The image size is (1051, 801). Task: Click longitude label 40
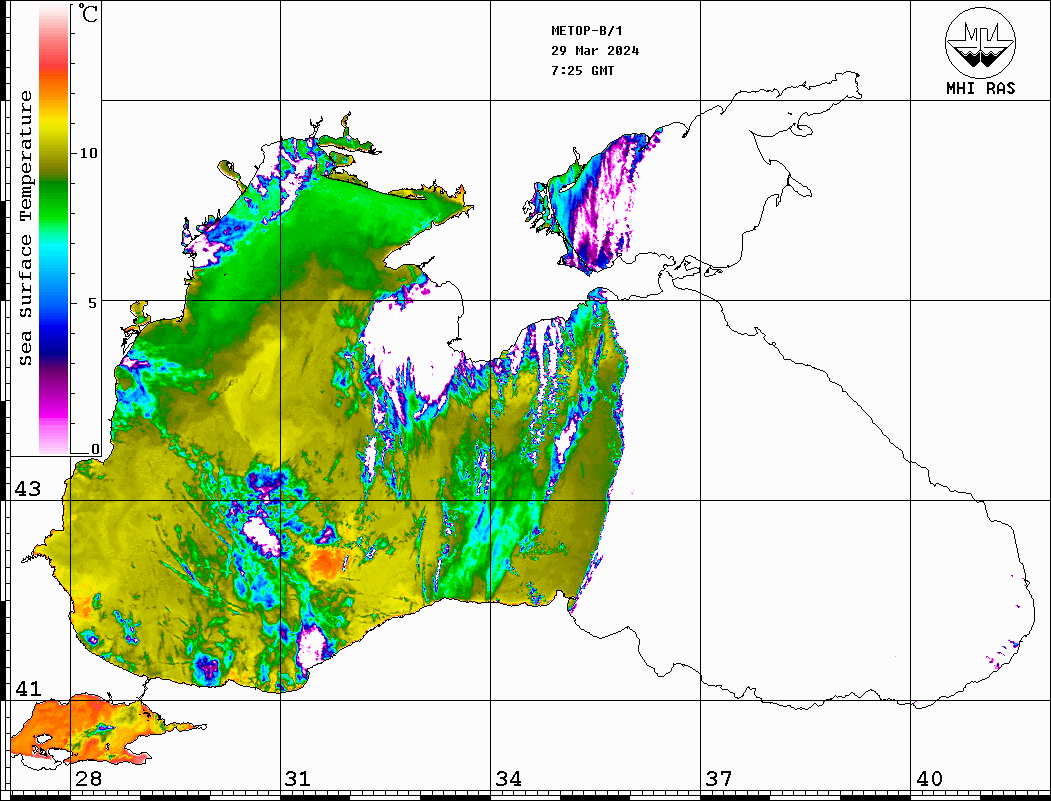929,779
